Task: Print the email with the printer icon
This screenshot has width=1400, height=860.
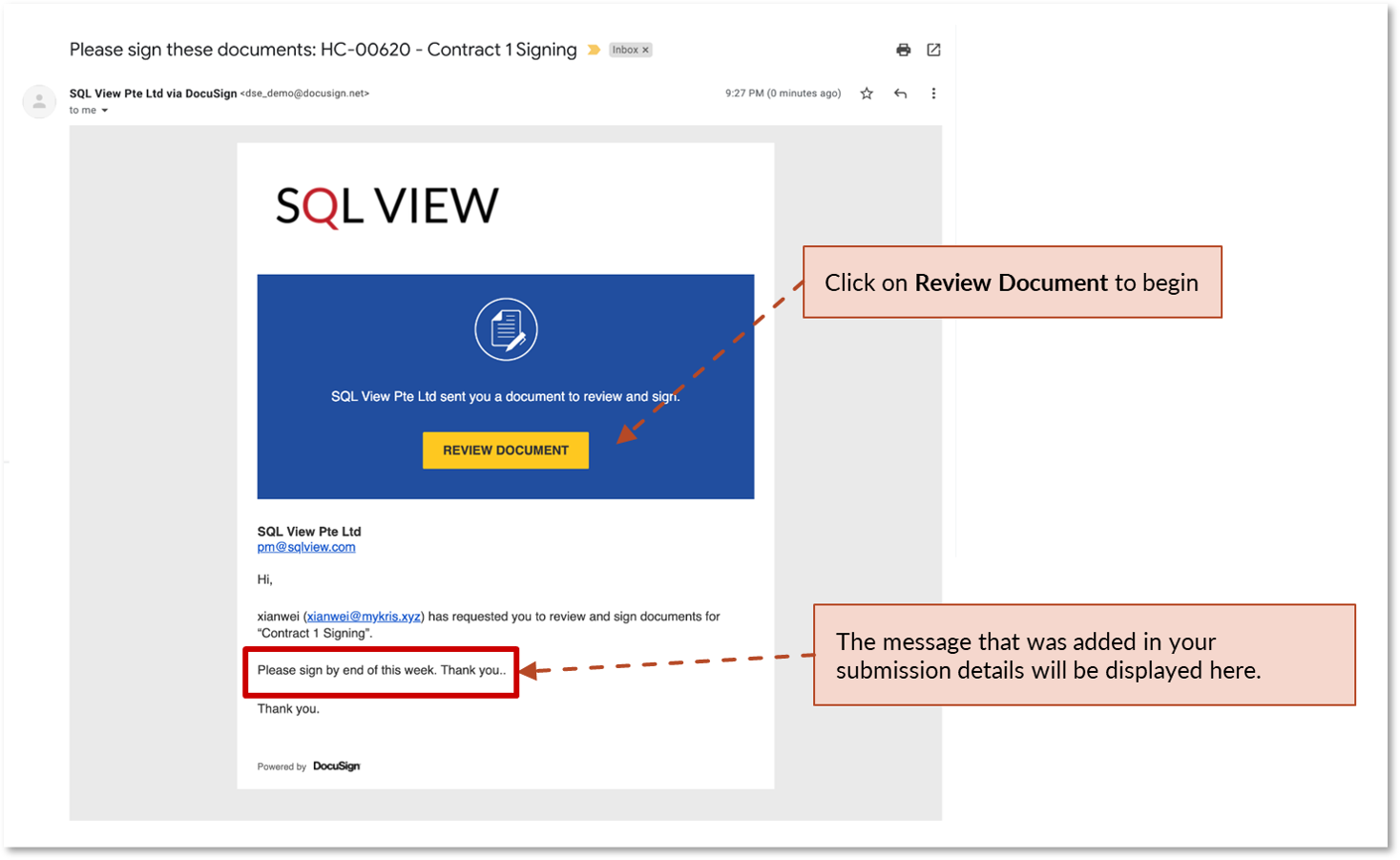Action: coord(903,50)
